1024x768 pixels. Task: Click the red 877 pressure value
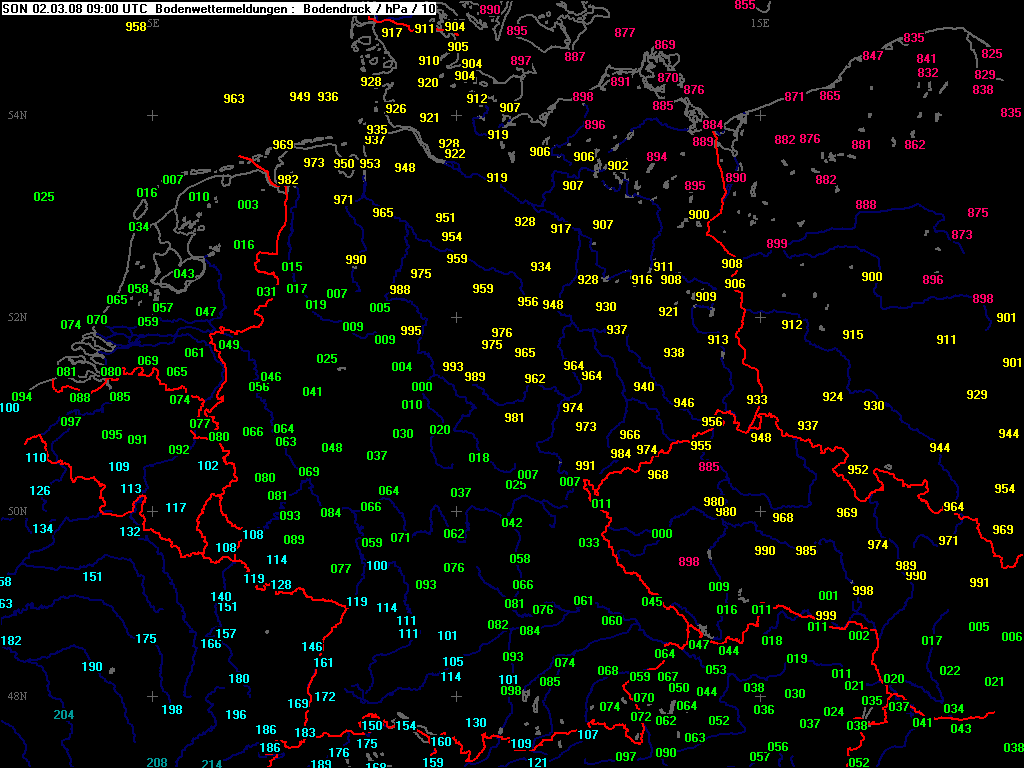point(625,33)
